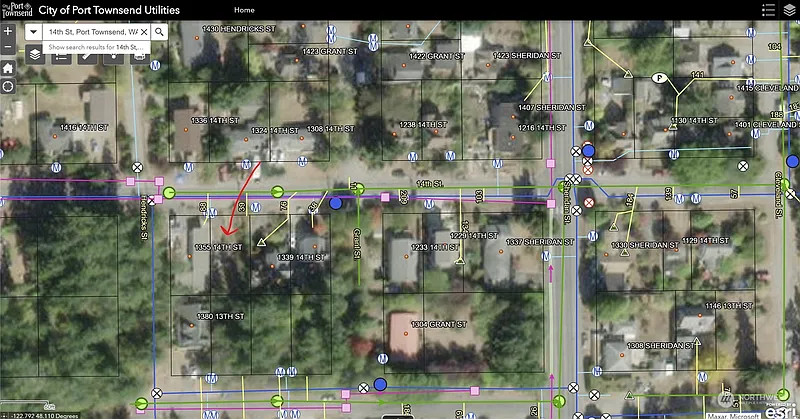The width and height of the screenshot is (800, 419).
Task: Click the City of Port Townsend logo
Action: 16,9
